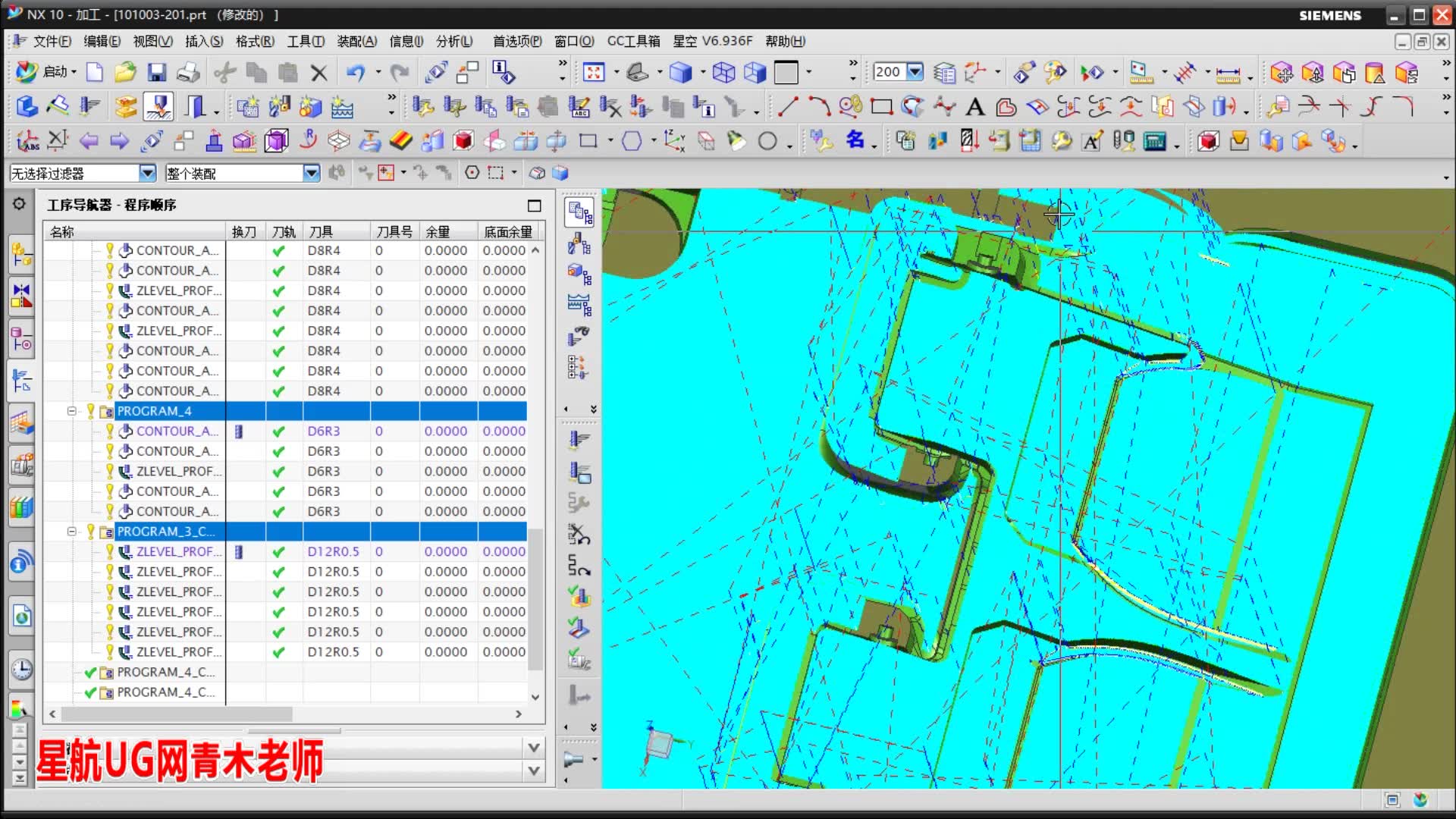Open the 分析 (Analysis) menu
Screen dimensions: 1456x819
point(453,41)
